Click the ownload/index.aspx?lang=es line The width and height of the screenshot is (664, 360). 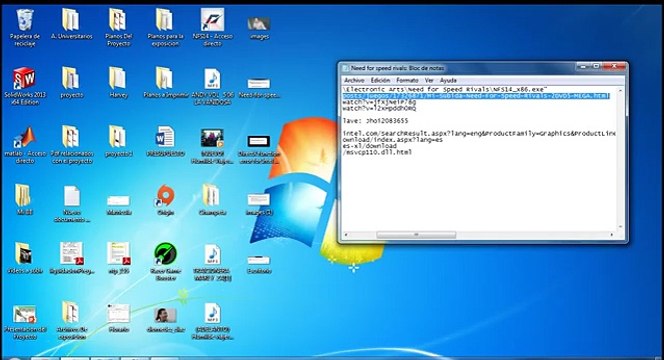click(x=393, y=139)
